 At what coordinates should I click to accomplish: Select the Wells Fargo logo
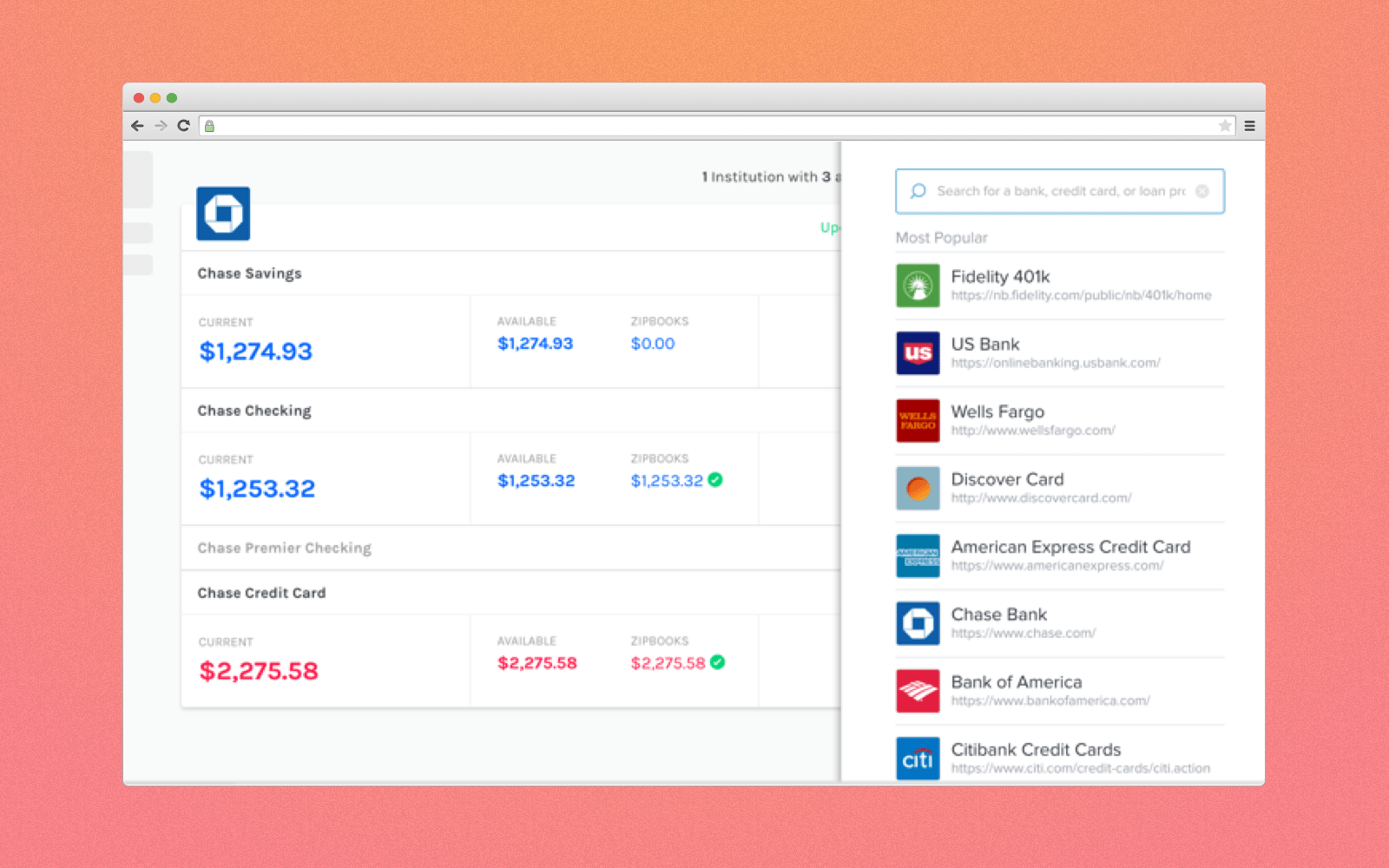click(x=918, y=421)
